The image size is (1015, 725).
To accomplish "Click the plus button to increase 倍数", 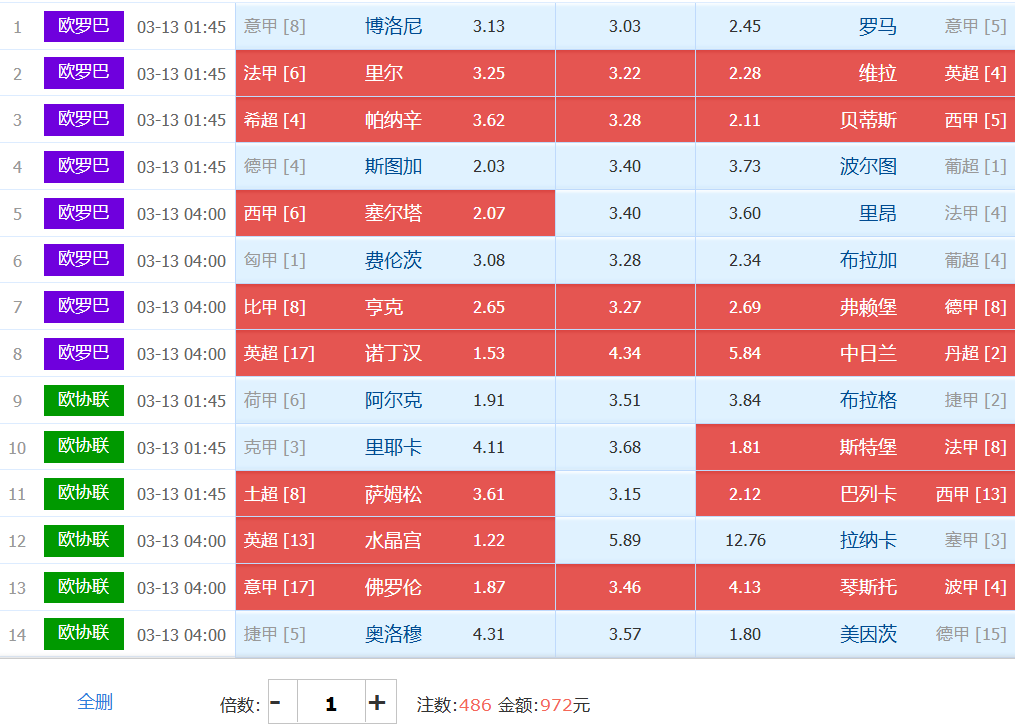I will coord(377,703).
